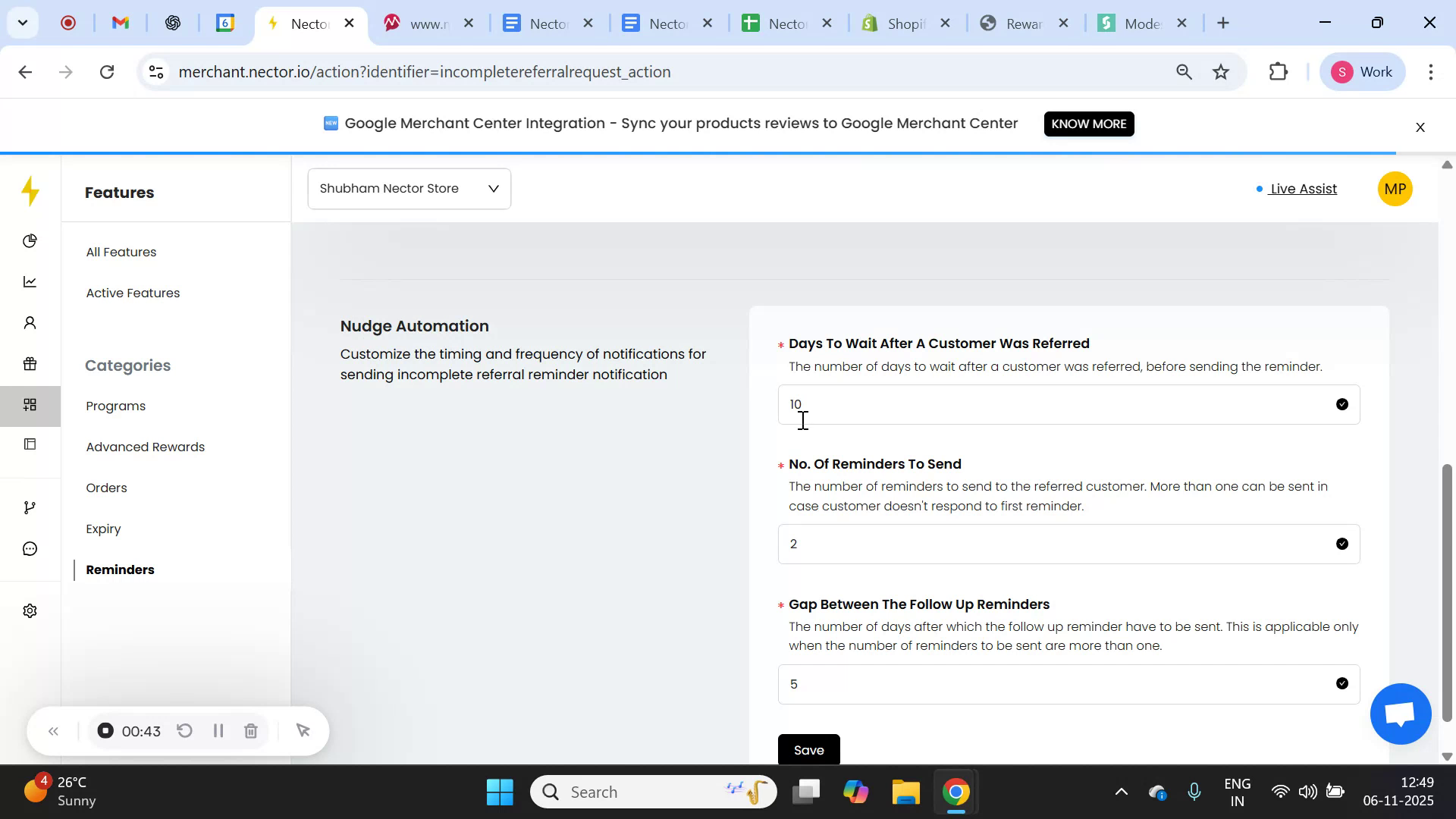Open the chat messages icon in sidebar

click(30, 548)
